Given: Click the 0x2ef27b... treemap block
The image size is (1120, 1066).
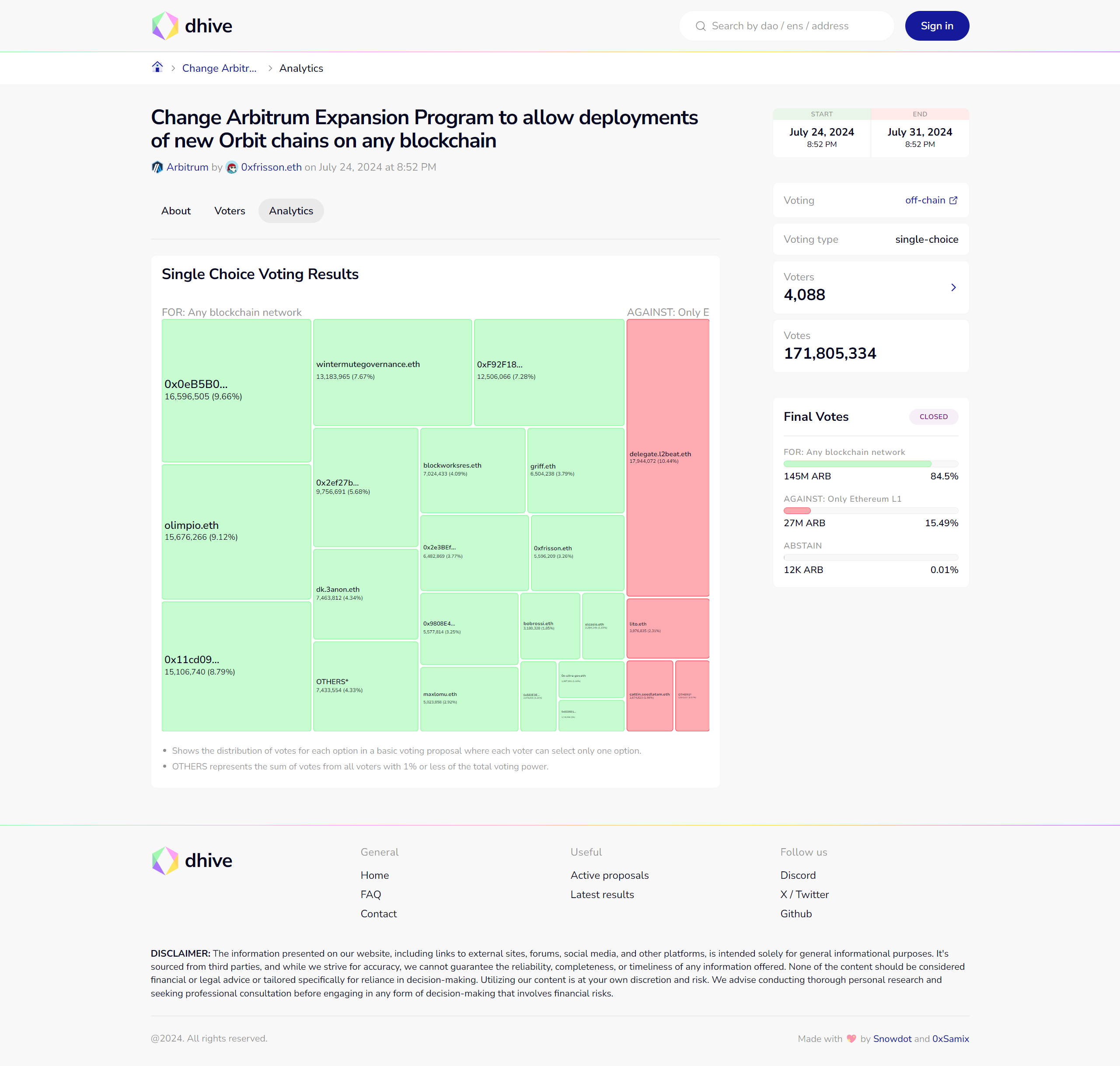Looking at the screenshot, I should coord(366,487).
